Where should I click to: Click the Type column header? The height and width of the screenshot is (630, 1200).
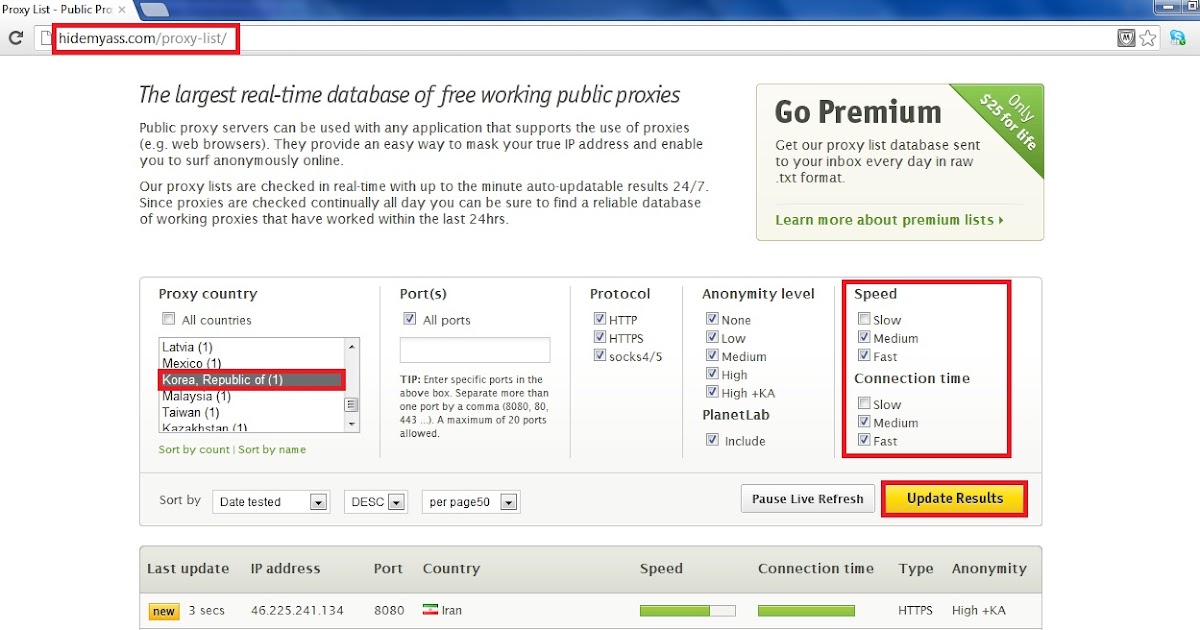coord(916,568)
